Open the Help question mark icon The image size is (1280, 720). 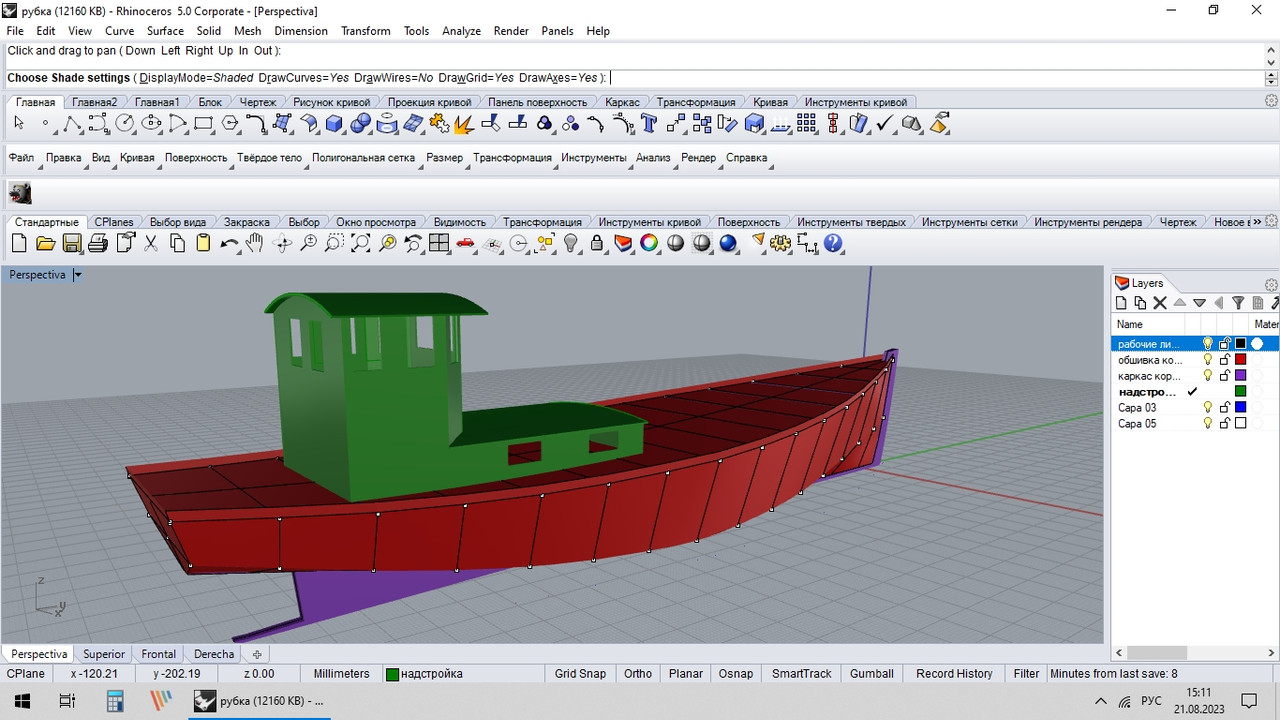pyautogui.click(x=833, y=243)
